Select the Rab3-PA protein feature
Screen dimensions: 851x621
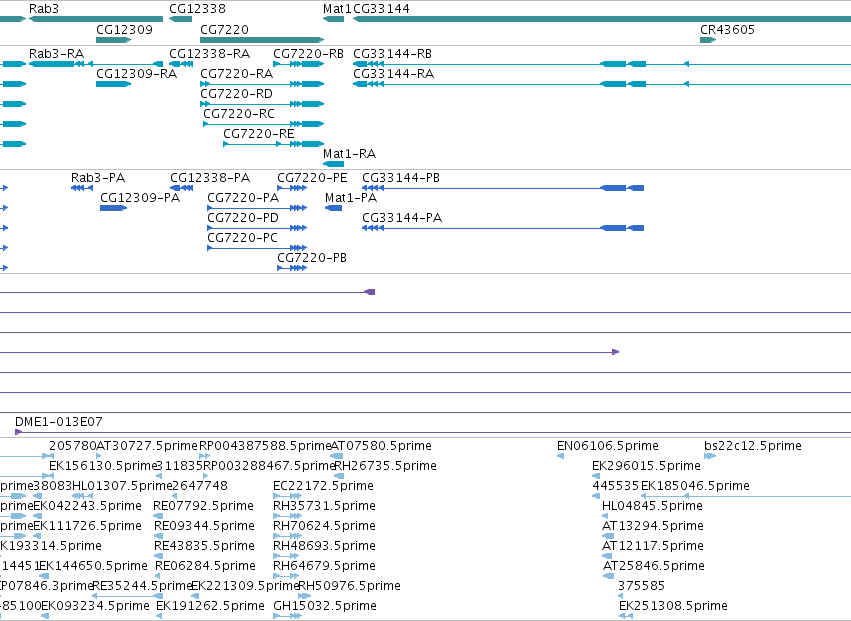pos(82,188)
